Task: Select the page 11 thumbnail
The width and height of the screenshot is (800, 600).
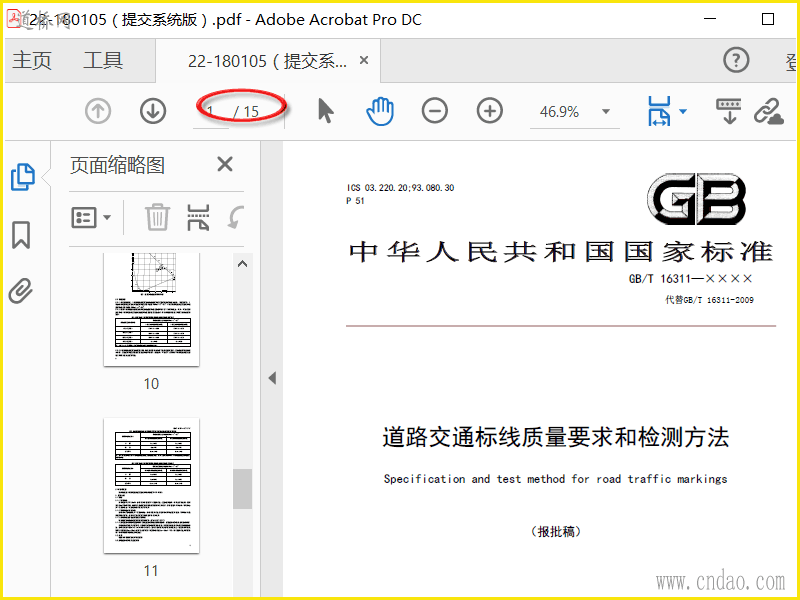Action: (x=152, y=486)
